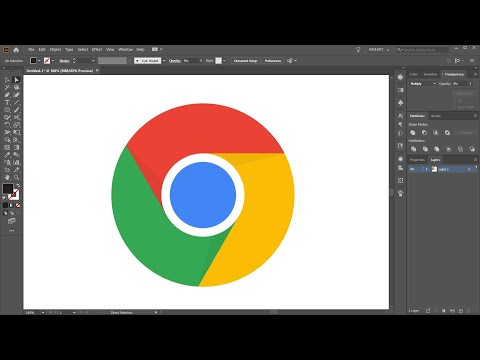Switch to the Stroke tab
Image resolution: width=480 pixels, height=360 pixels.
[436, 116]
